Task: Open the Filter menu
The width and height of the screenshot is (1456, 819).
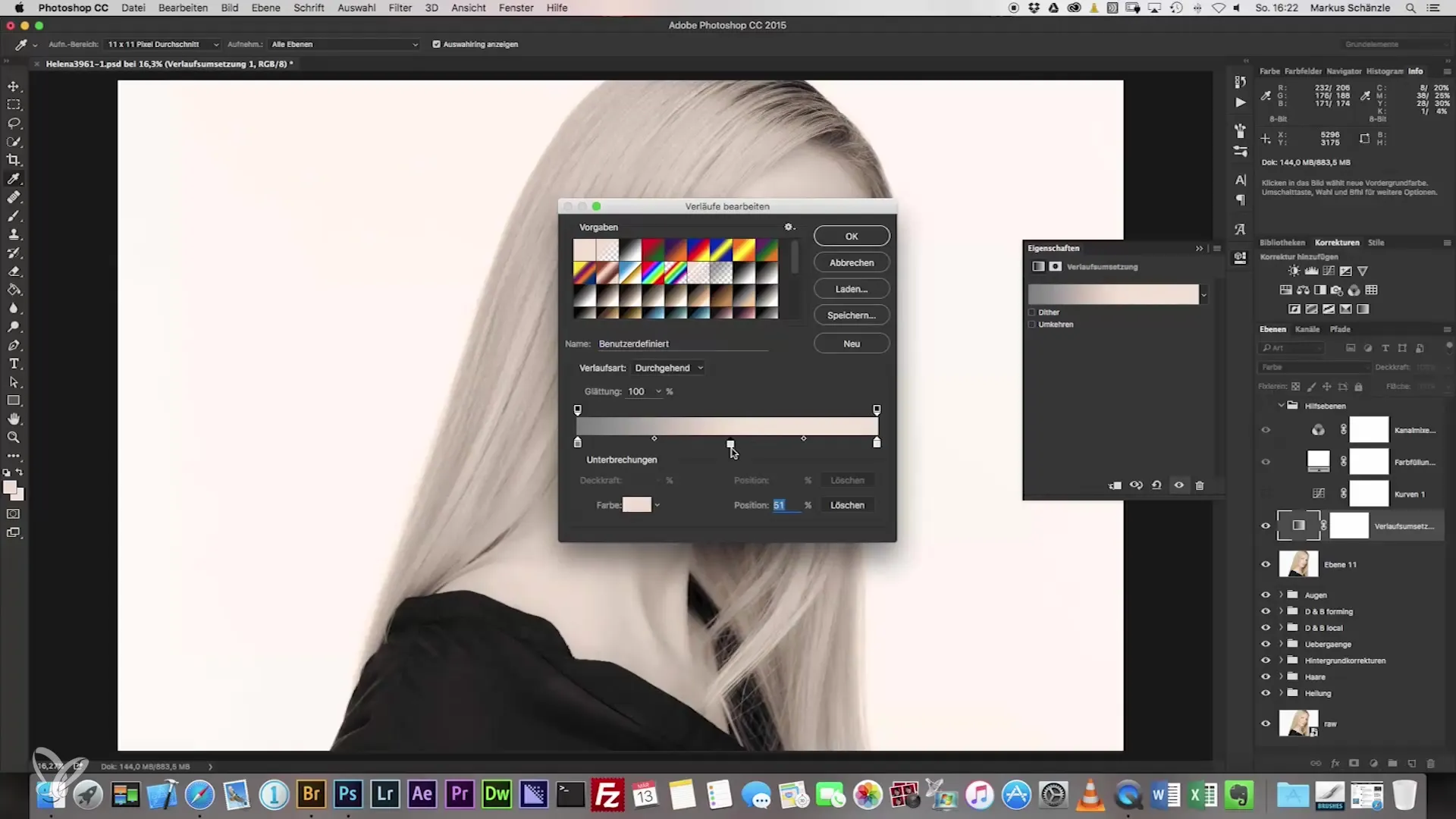Action: pos(400,8)
